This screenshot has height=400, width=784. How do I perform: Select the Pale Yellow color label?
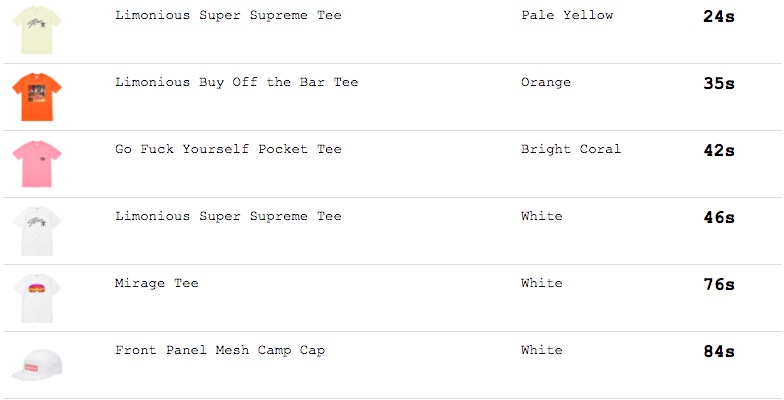567,15
